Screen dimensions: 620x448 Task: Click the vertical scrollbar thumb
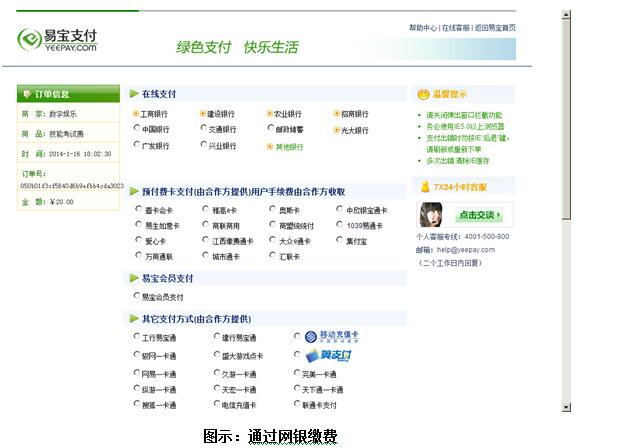[x=566, y=119]
